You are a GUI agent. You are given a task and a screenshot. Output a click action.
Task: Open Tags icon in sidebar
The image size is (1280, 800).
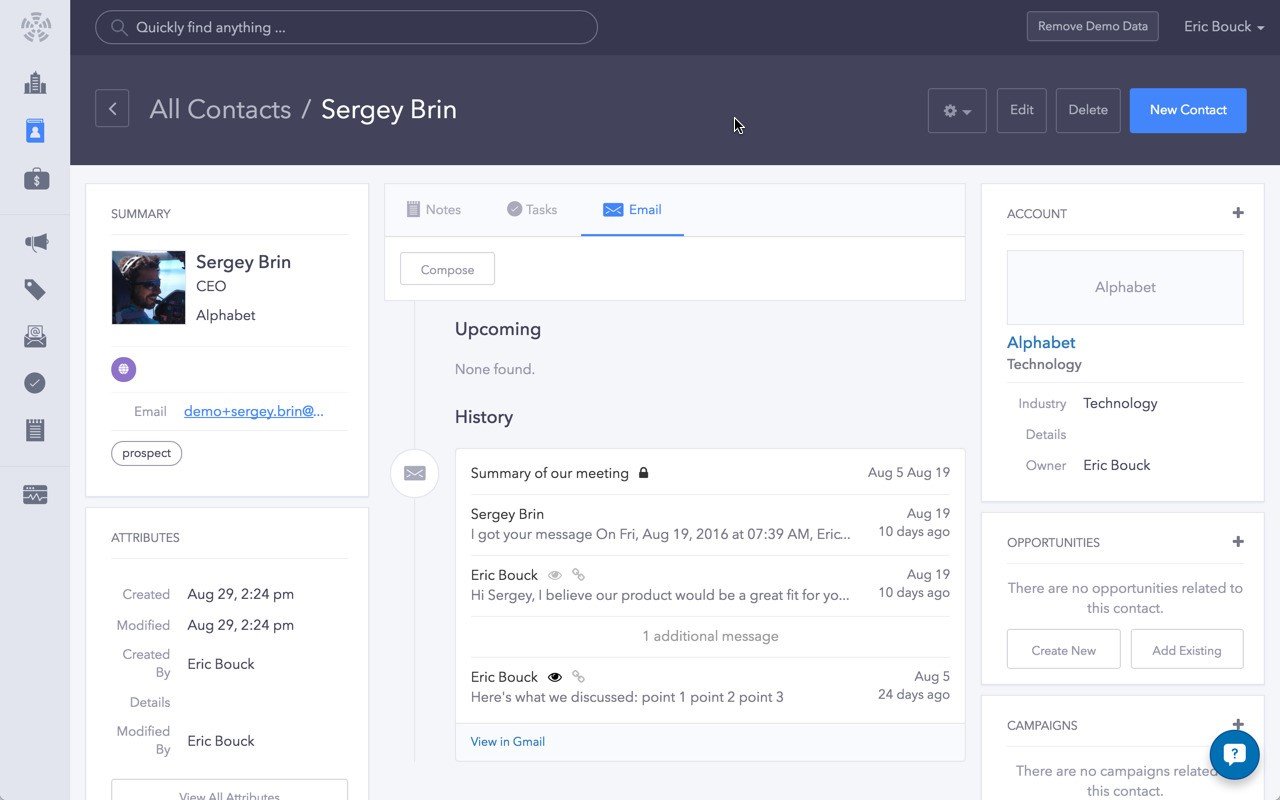coord(35,290)
